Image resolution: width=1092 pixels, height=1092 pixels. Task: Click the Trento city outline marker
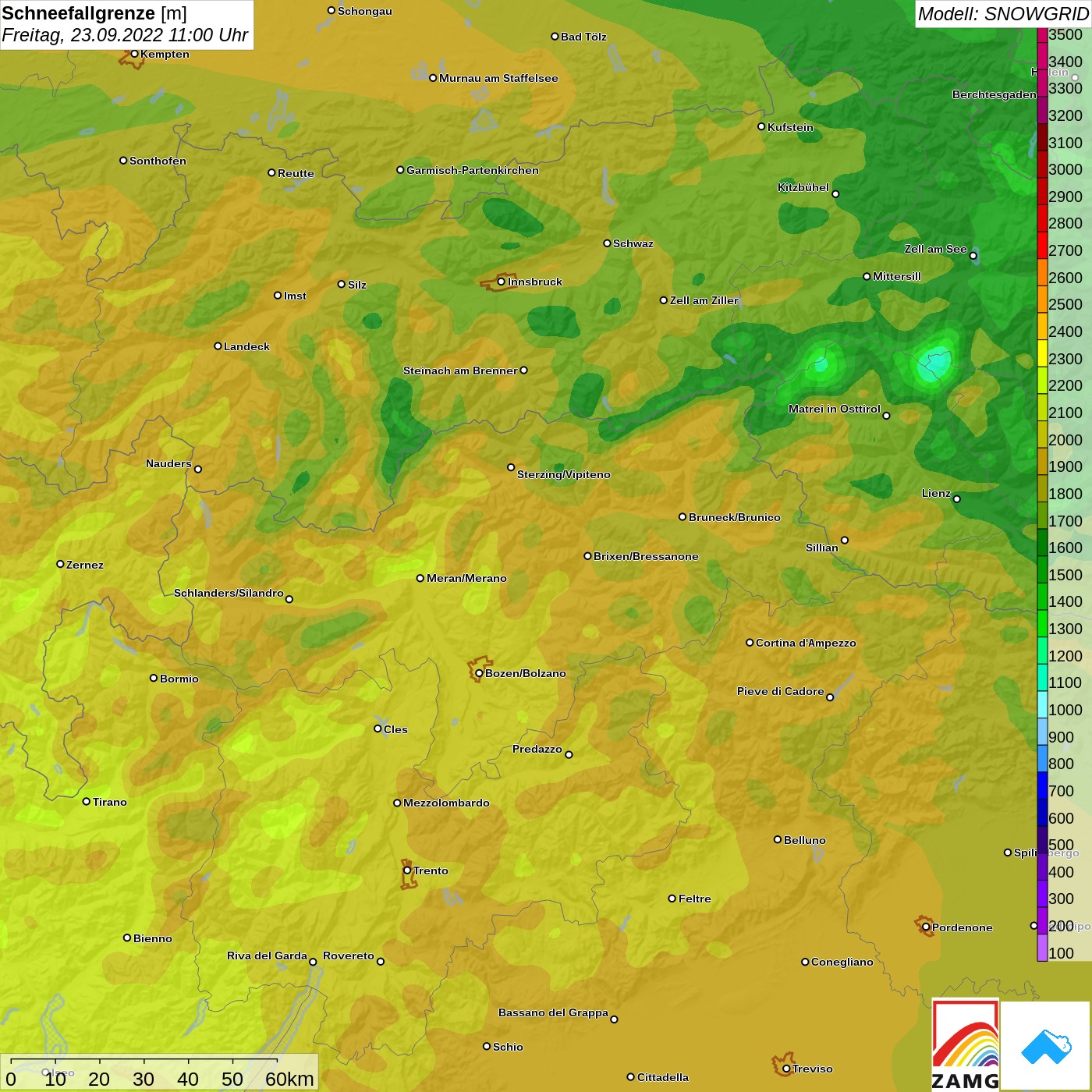tap(407, 874)
